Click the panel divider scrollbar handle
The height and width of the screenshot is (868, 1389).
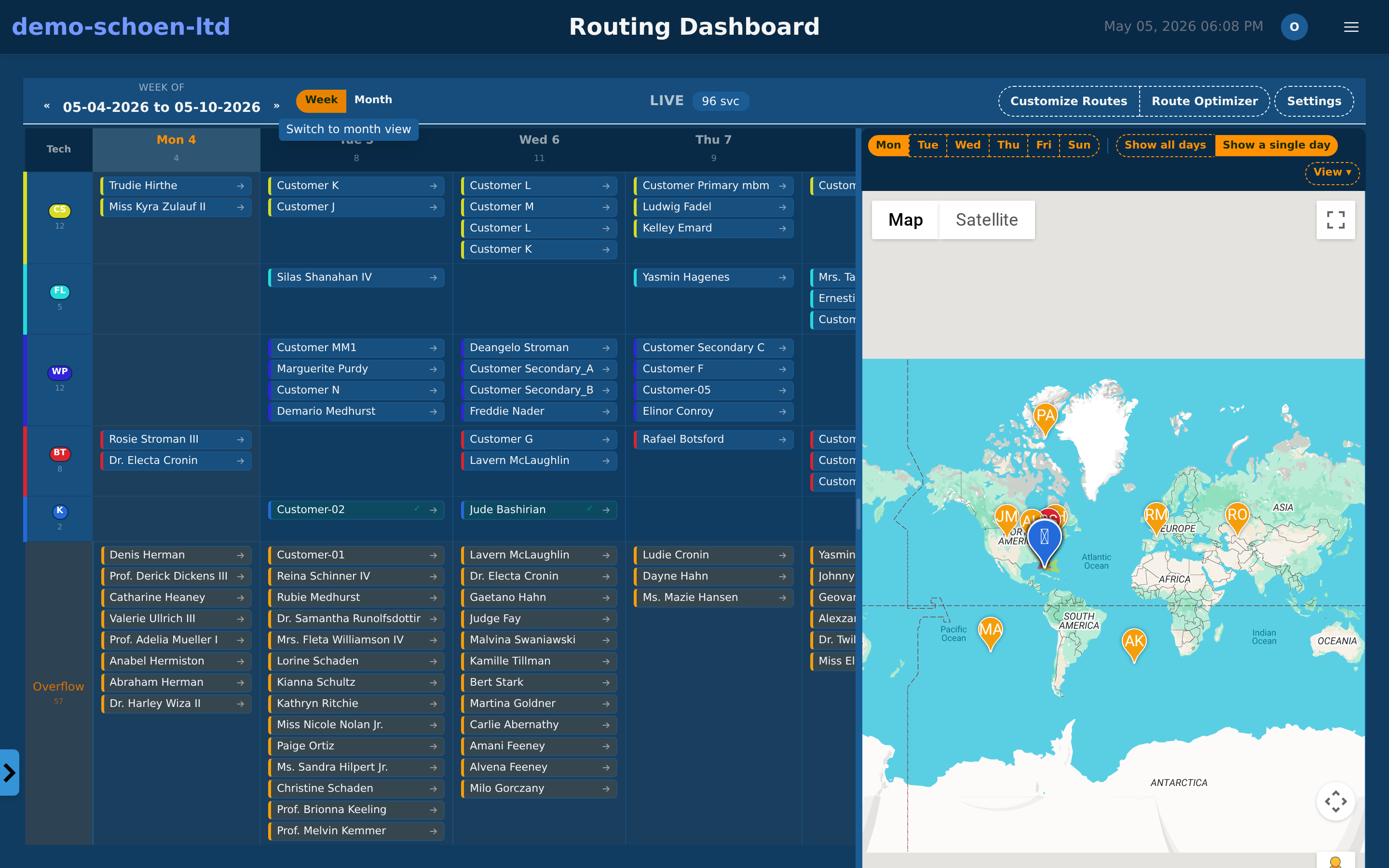(858, 514)
